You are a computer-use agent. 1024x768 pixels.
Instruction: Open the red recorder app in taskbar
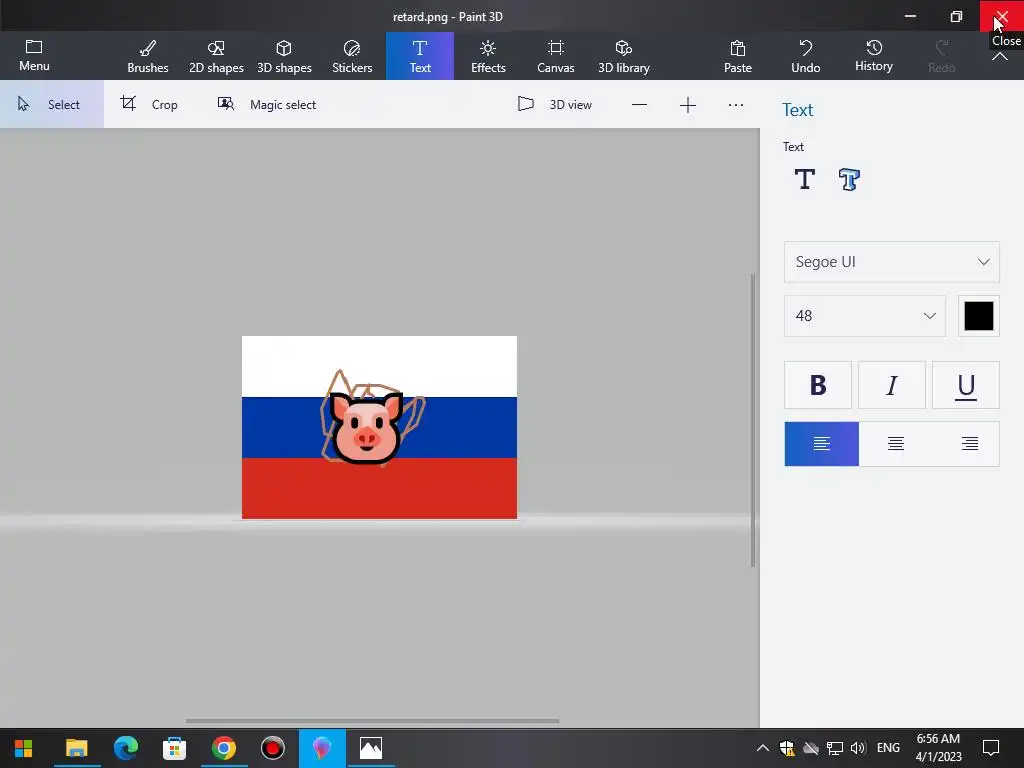tap(272, 748)
